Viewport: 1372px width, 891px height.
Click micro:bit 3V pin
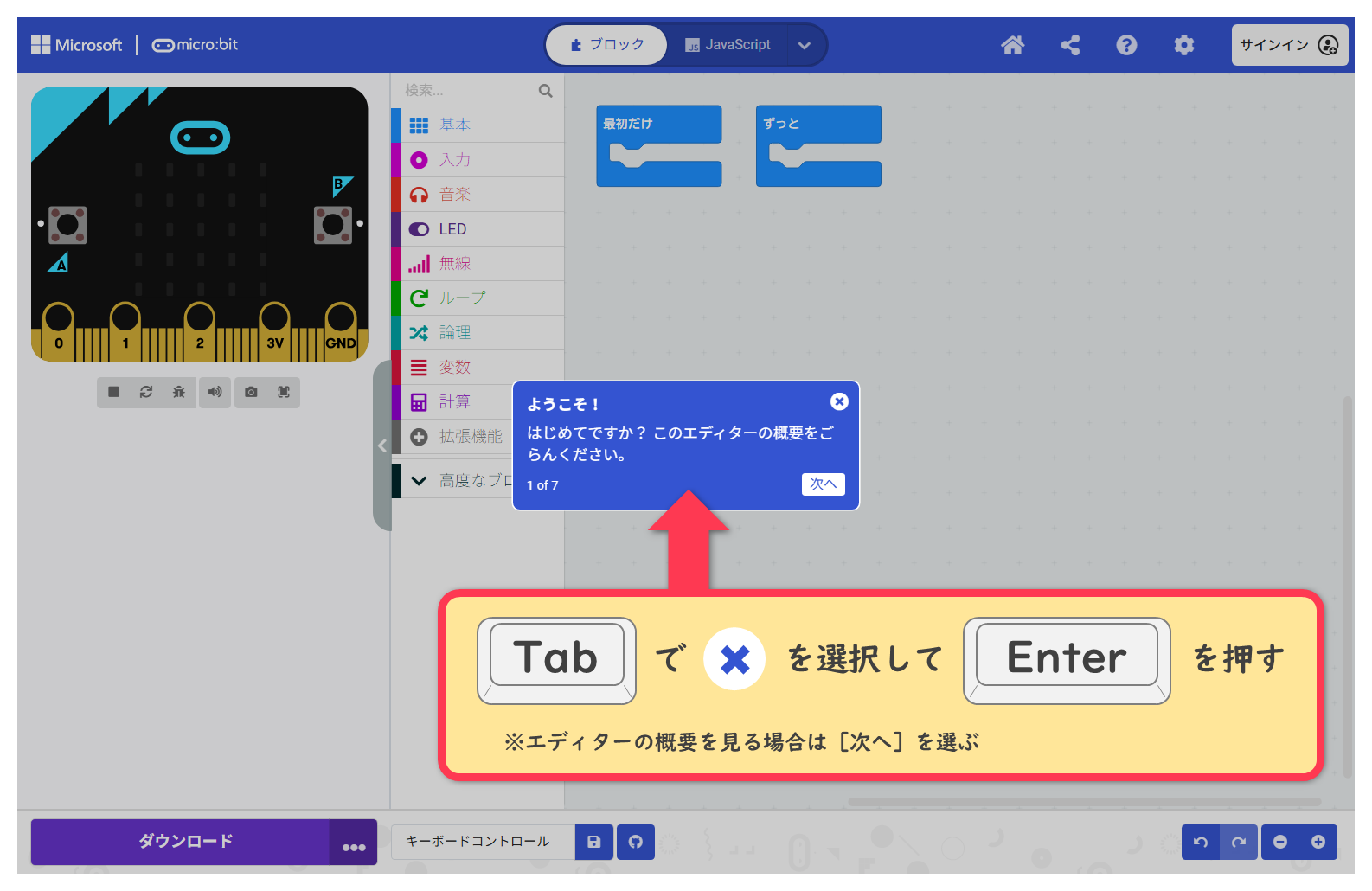275,331
